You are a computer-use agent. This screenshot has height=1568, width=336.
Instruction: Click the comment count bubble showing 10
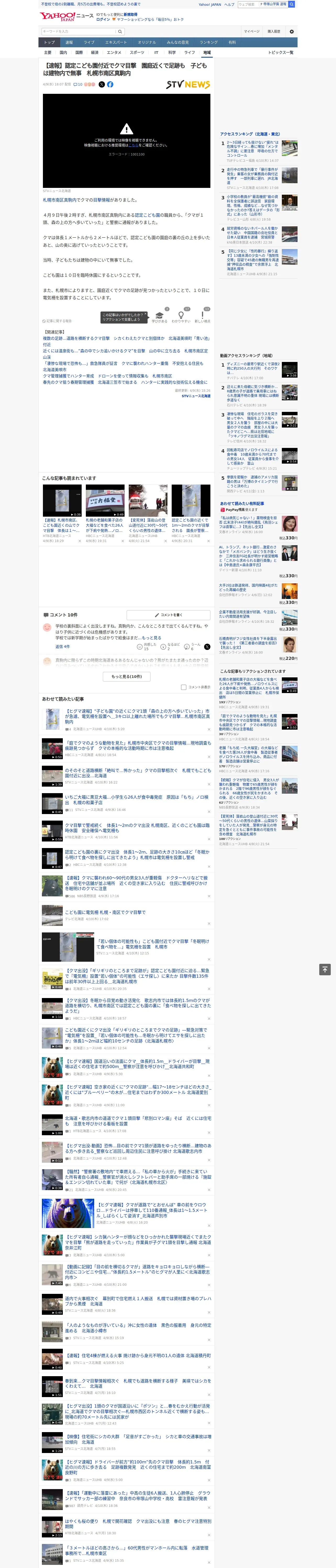pos(77,85)
